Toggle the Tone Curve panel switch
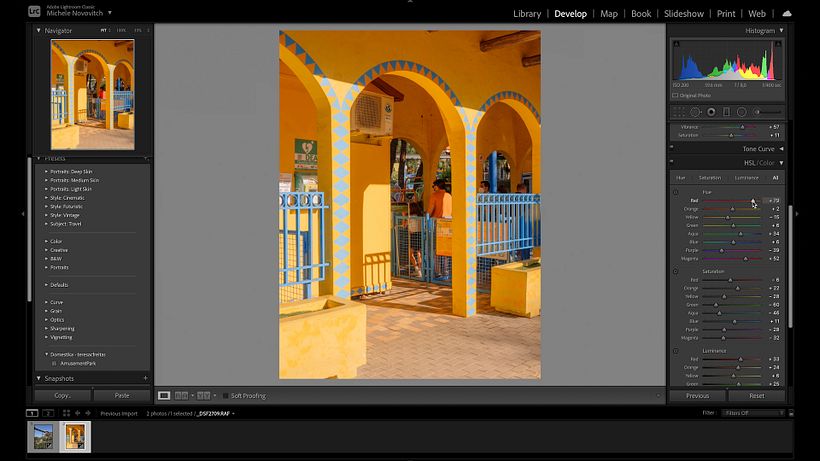 click(x=672, y=147)
